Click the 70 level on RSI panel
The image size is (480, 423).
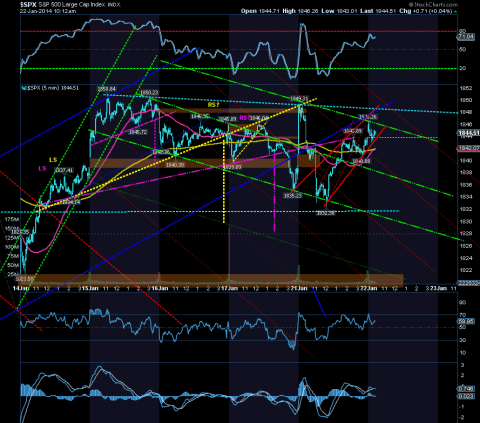point(463,315)
